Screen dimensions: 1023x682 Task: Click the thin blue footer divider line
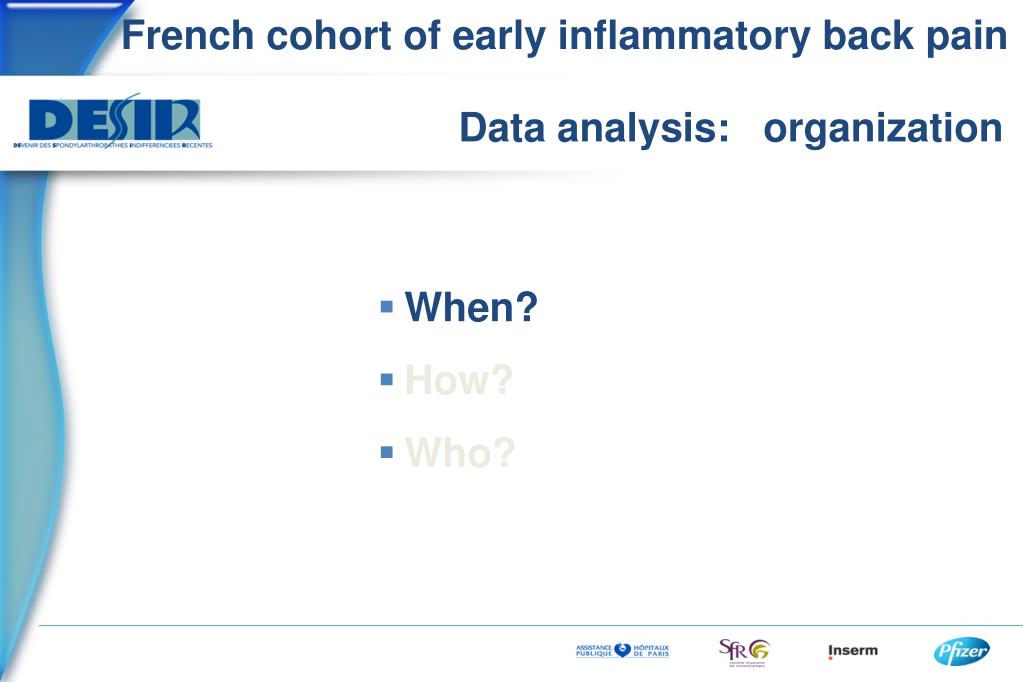[530, 625]
